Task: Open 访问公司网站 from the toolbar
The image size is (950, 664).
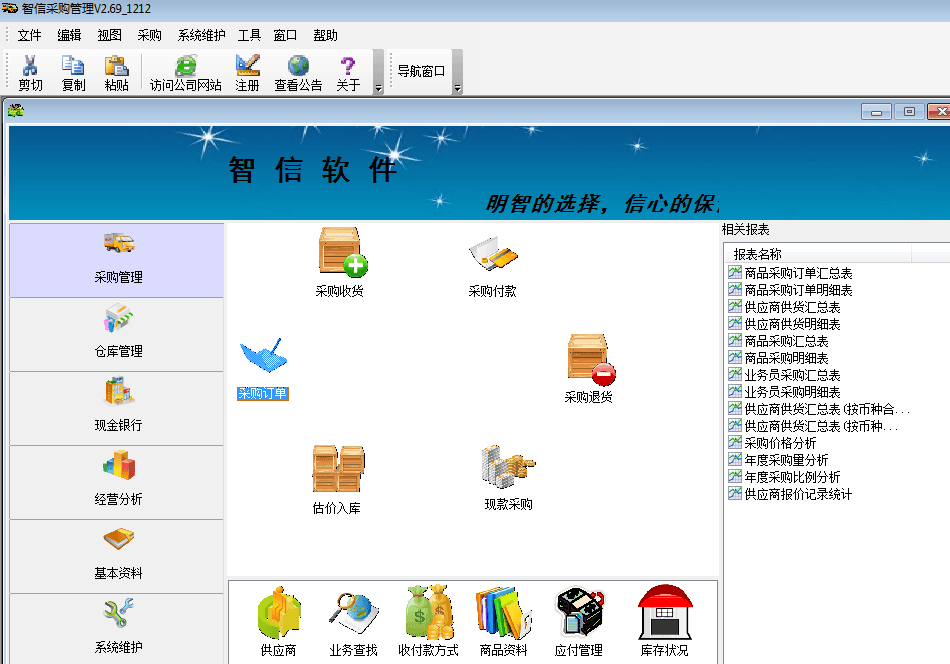Action: [x=185, y=73]
